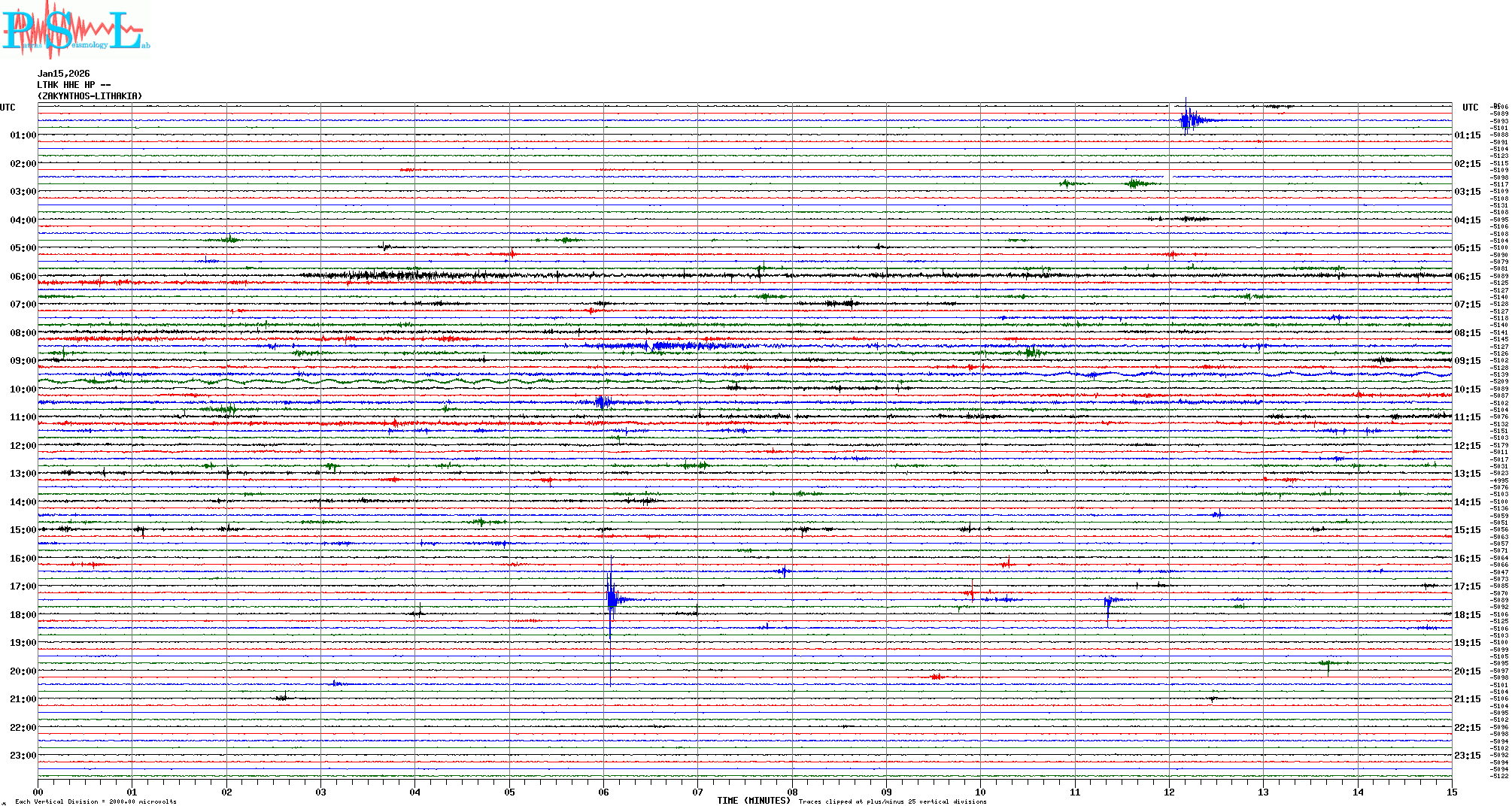Click minute marker 08 on bottom axis
The height and width of the screenshot is (812, 1512).
[x=792, y=792]
